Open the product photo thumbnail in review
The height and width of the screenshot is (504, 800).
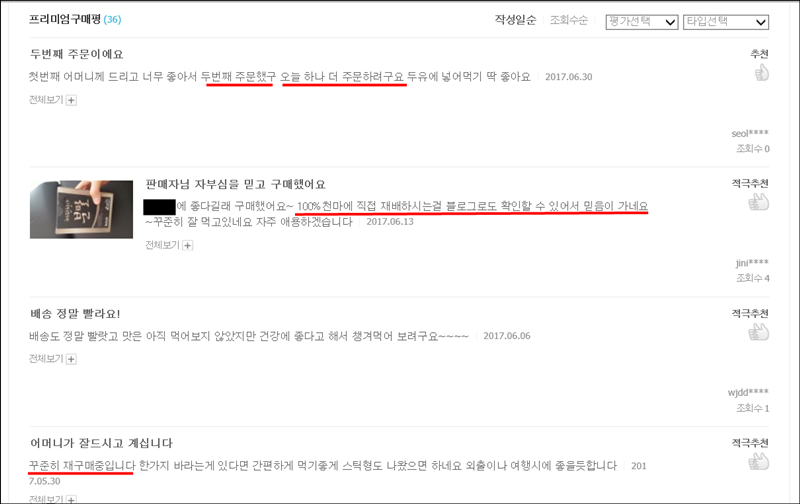81,209
